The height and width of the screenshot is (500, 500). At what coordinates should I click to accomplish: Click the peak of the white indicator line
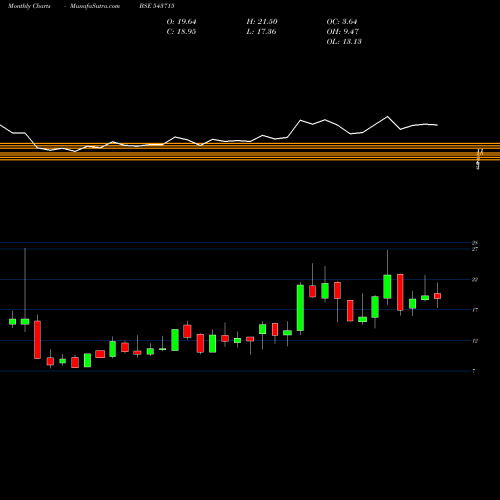[387, 116]
